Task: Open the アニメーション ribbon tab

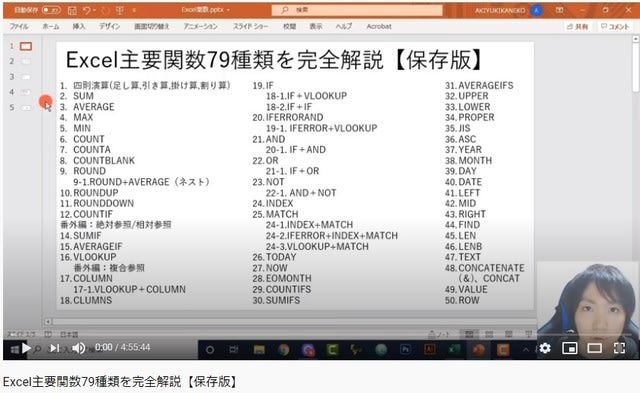Action: pyautogui.click(x=200, y=26)
